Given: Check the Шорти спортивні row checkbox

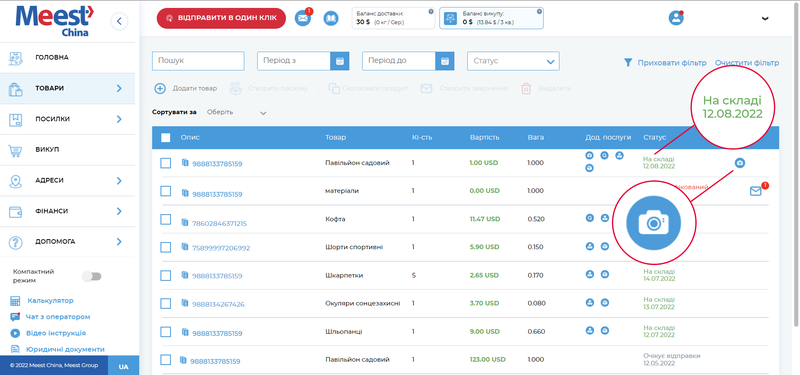Looking at the screenshot, I should tap(165, 247).
